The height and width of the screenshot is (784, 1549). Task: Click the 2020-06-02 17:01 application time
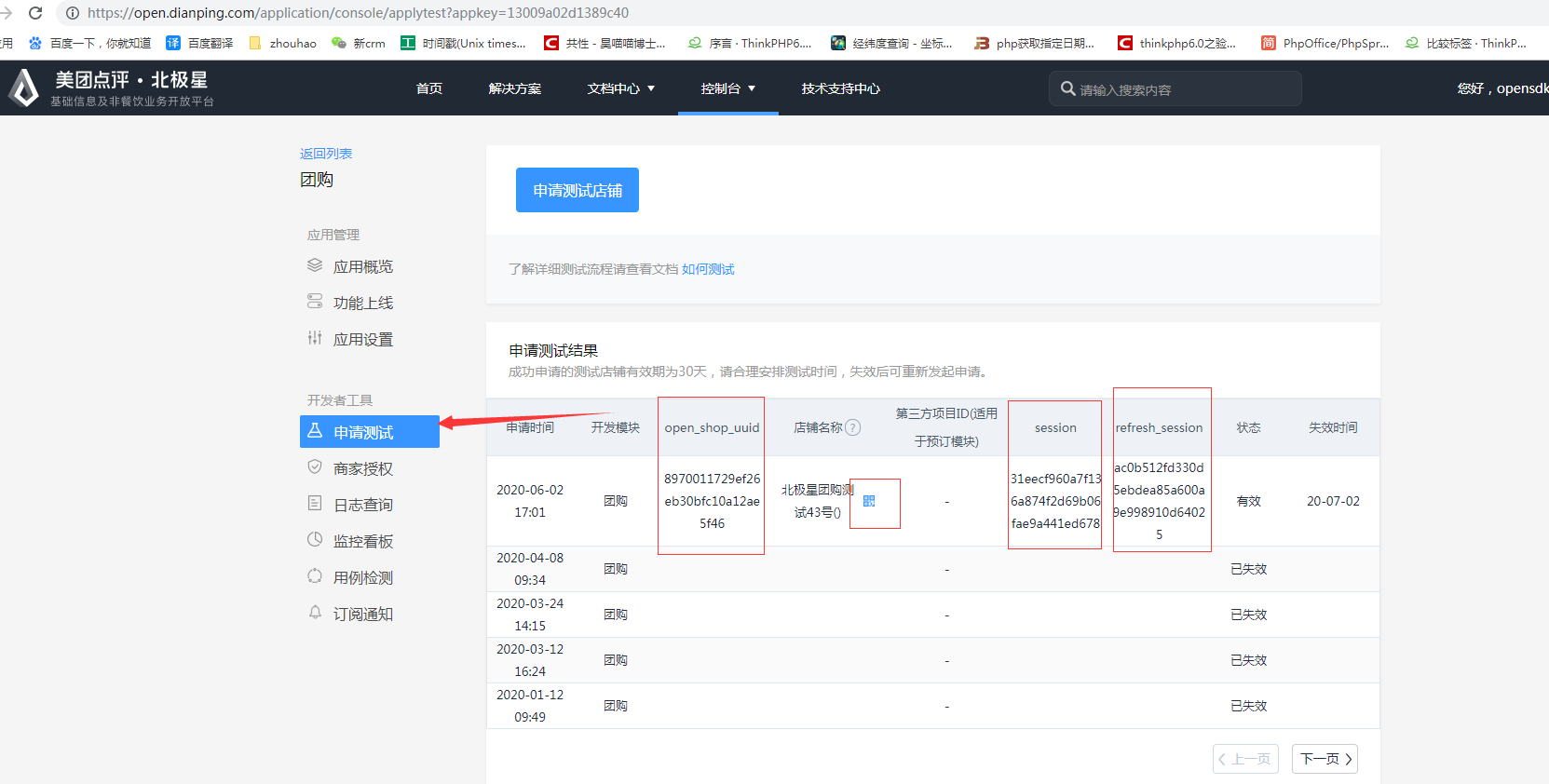(x=530, y=501)
